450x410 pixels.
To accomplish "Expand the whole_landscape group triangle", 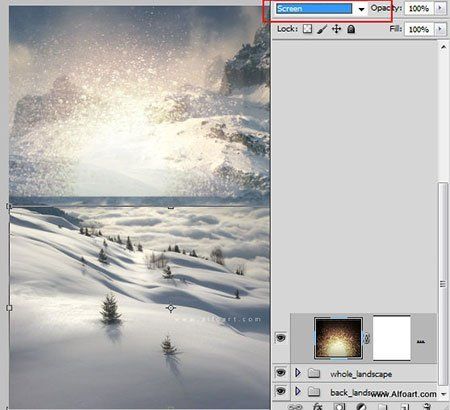I will click(298, 373).
